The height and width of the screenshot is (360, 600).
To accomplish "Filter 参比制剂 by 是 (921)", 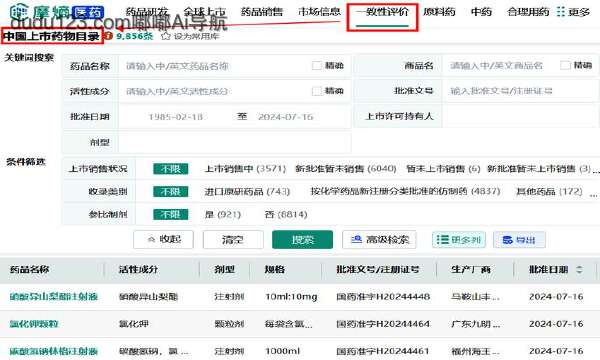I will point(223,214).
